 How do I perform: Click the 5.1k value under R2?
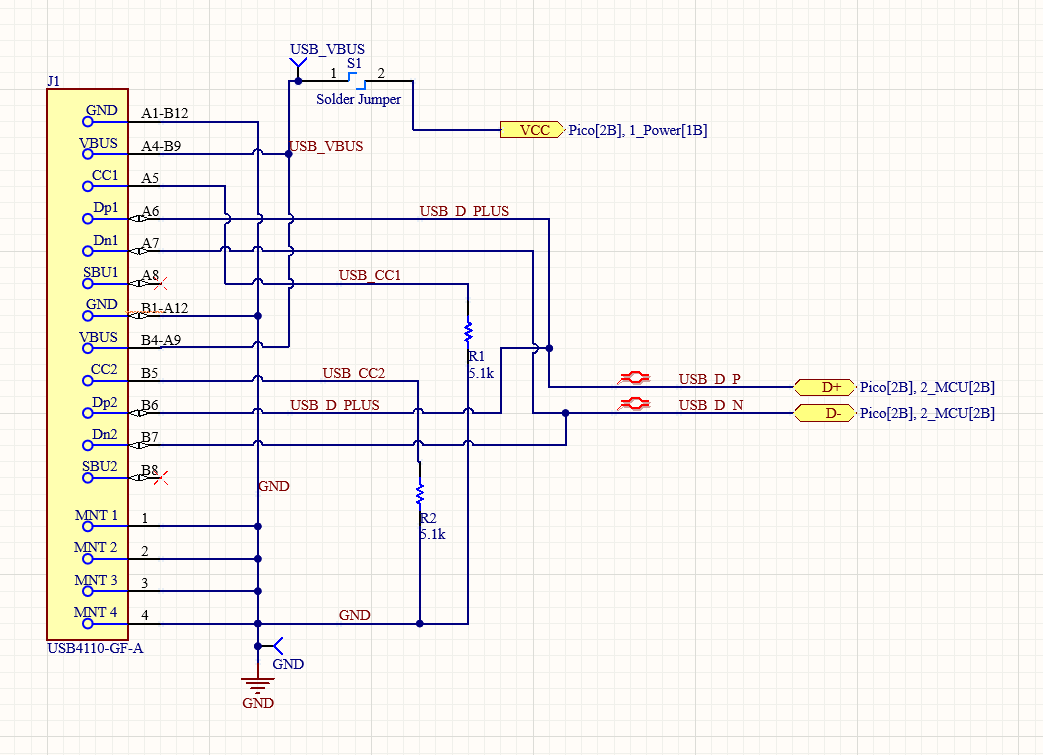[x=432, y=534]
